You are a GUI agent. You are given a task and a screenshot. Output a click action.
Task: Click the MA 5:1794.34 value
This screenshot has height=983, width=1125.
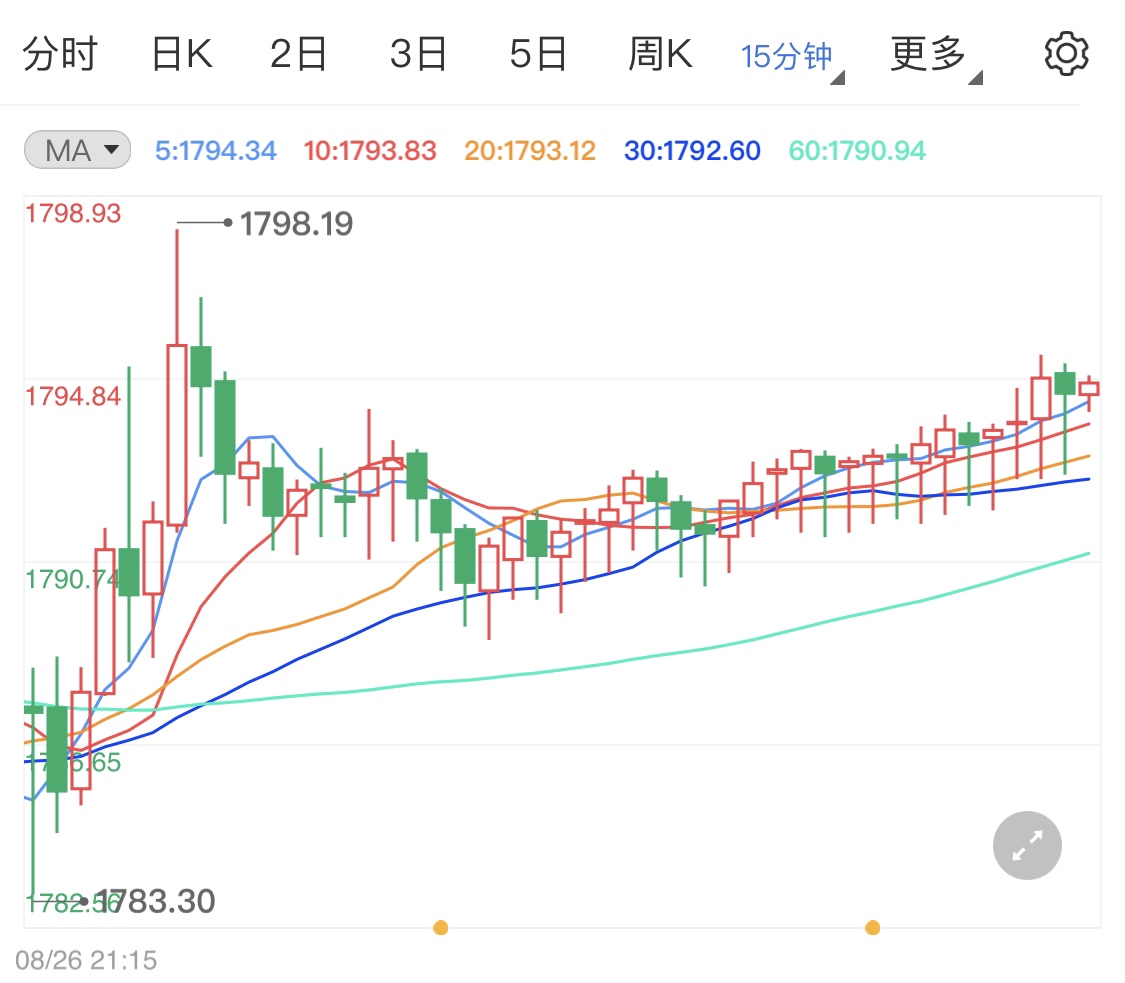215,151
